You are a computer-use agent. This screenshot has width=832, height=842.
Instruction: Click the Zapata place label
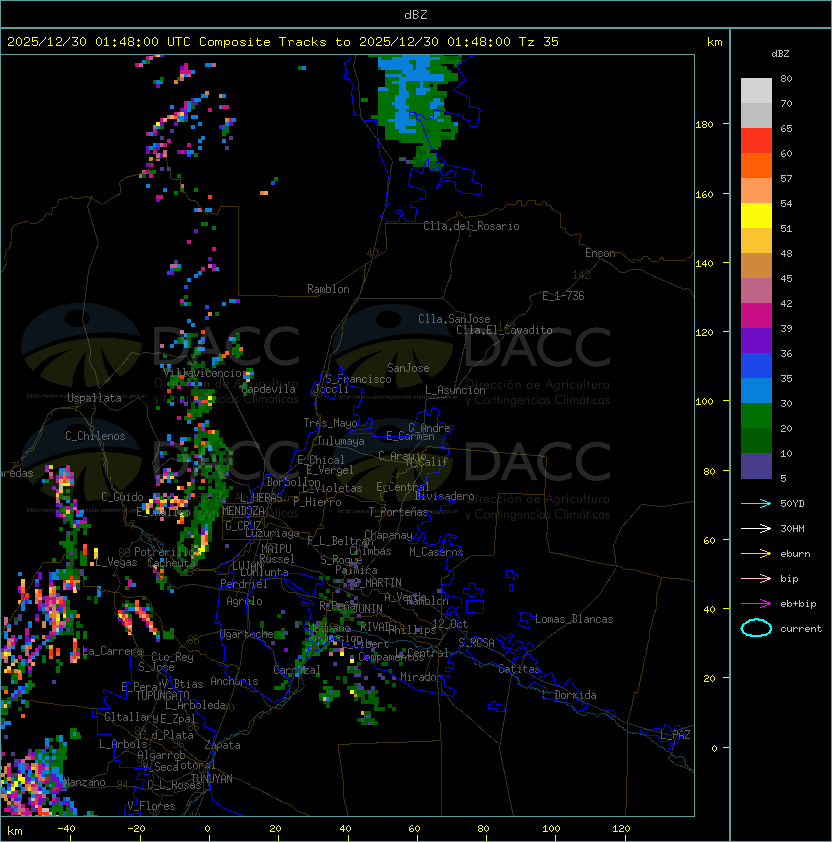(x=222, y=745)
